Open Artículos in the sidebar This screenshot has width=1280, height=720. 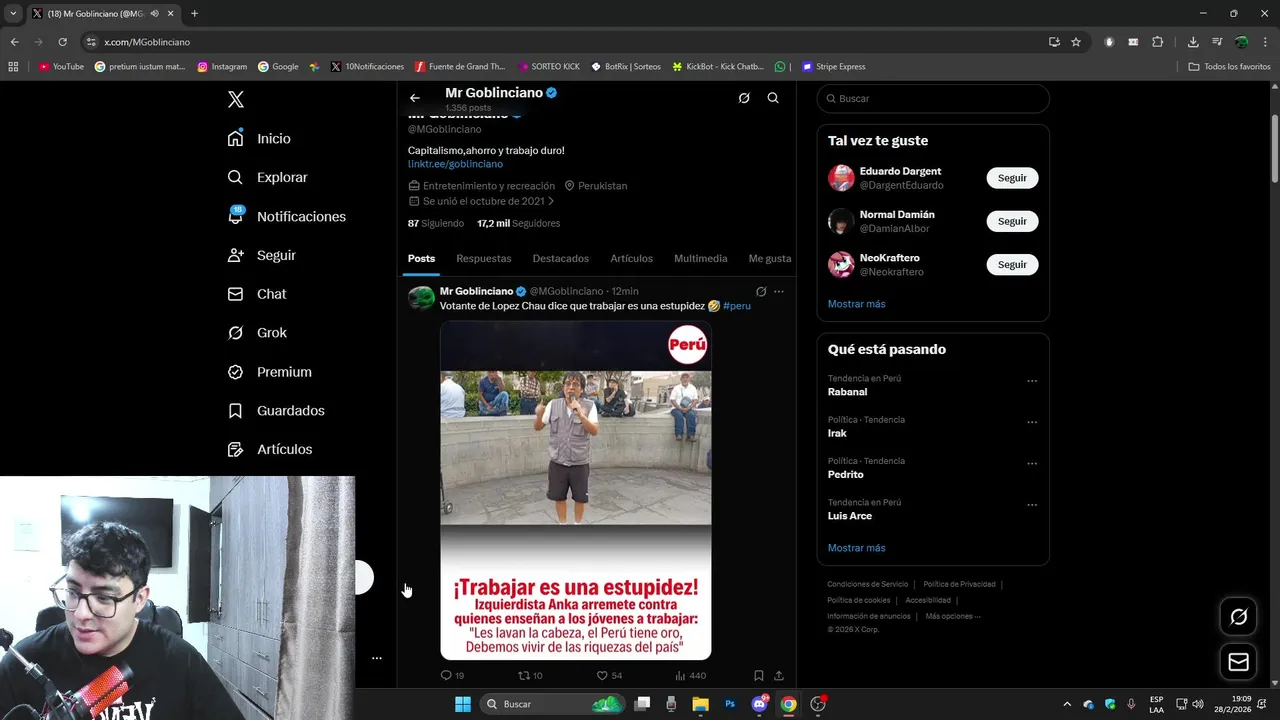269,450
